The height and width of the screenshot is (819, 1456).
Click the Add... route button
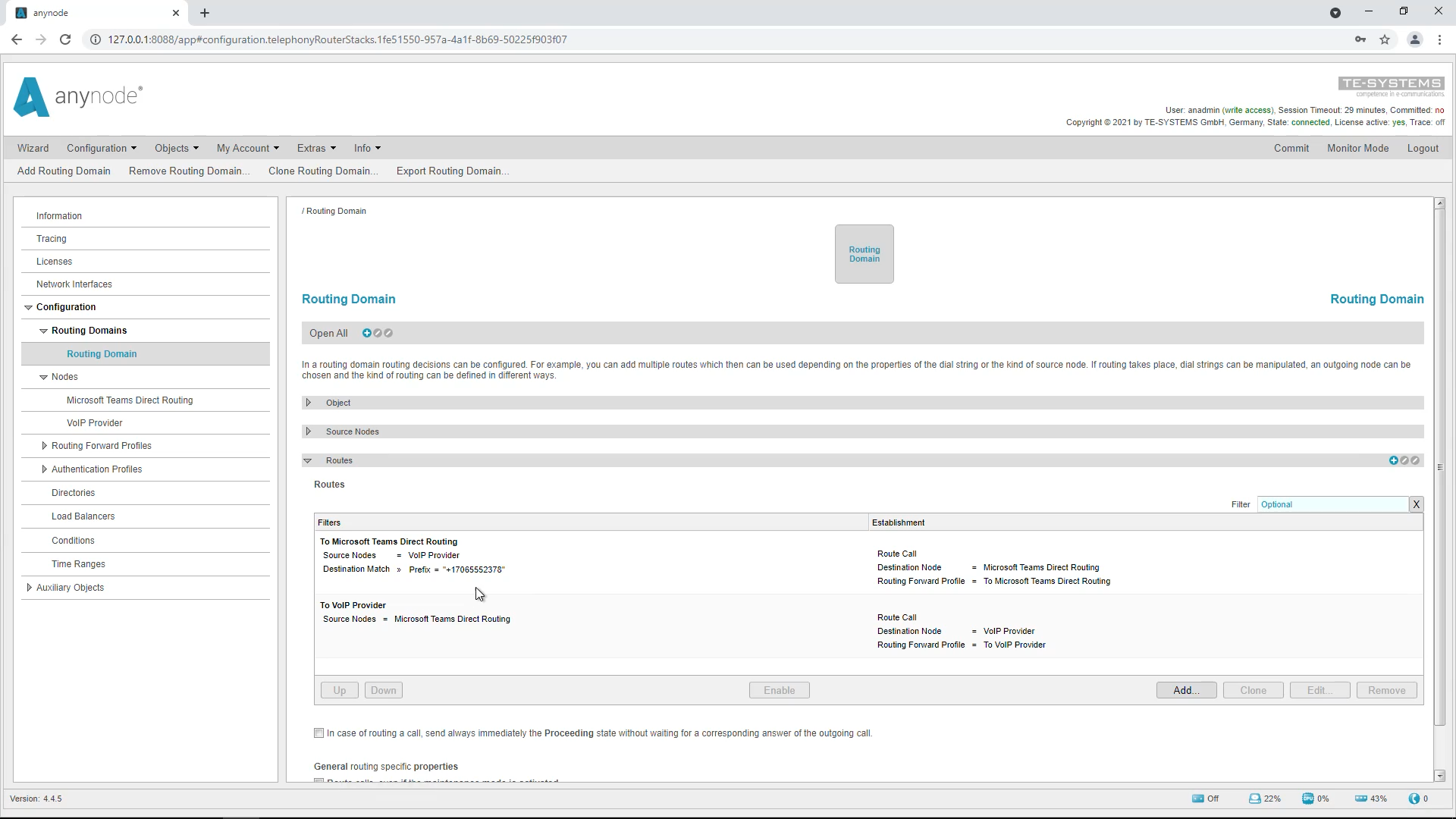coord(1186,690)
